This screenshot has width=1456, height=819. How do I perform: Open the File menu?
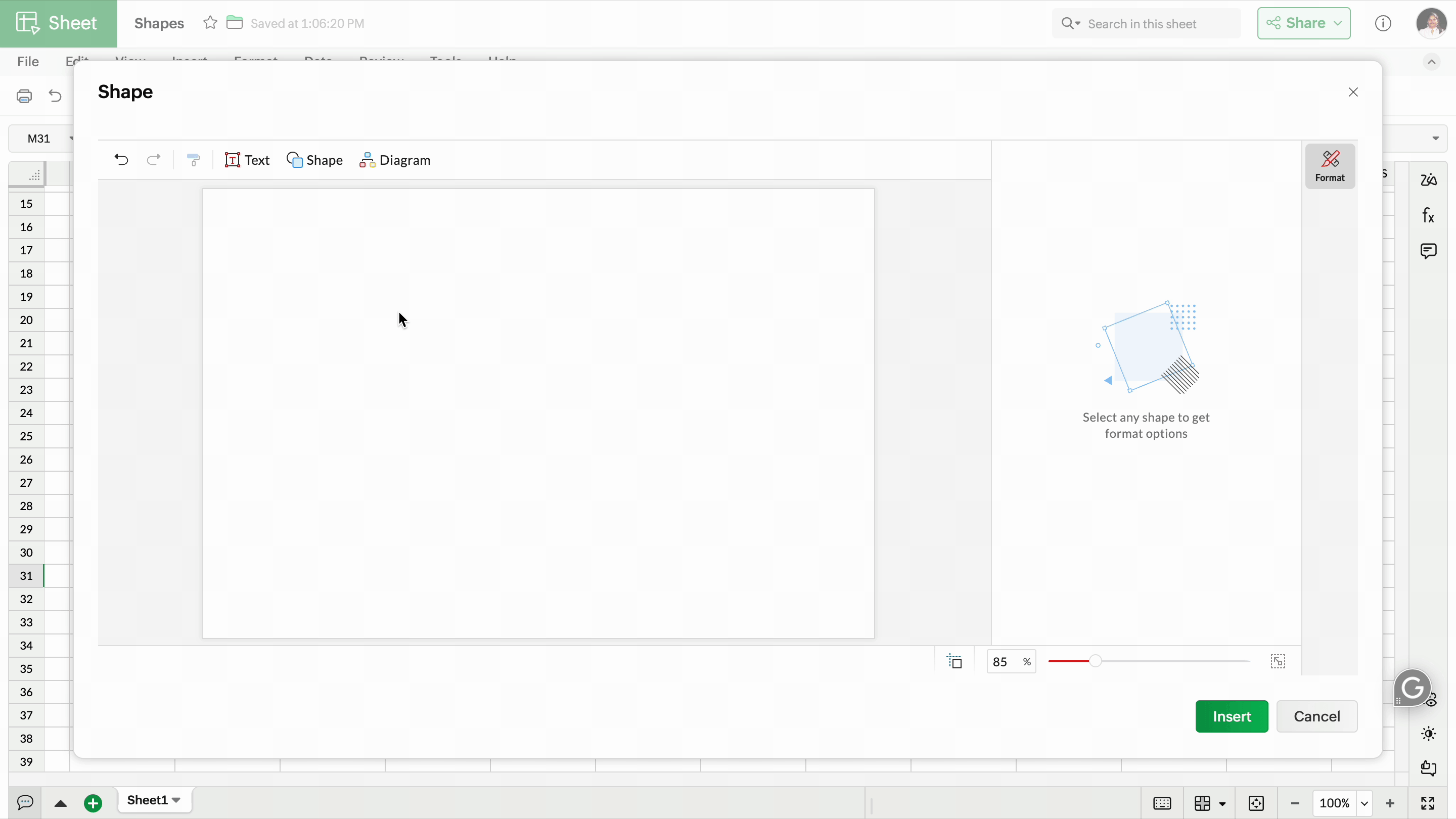(28, 61)
